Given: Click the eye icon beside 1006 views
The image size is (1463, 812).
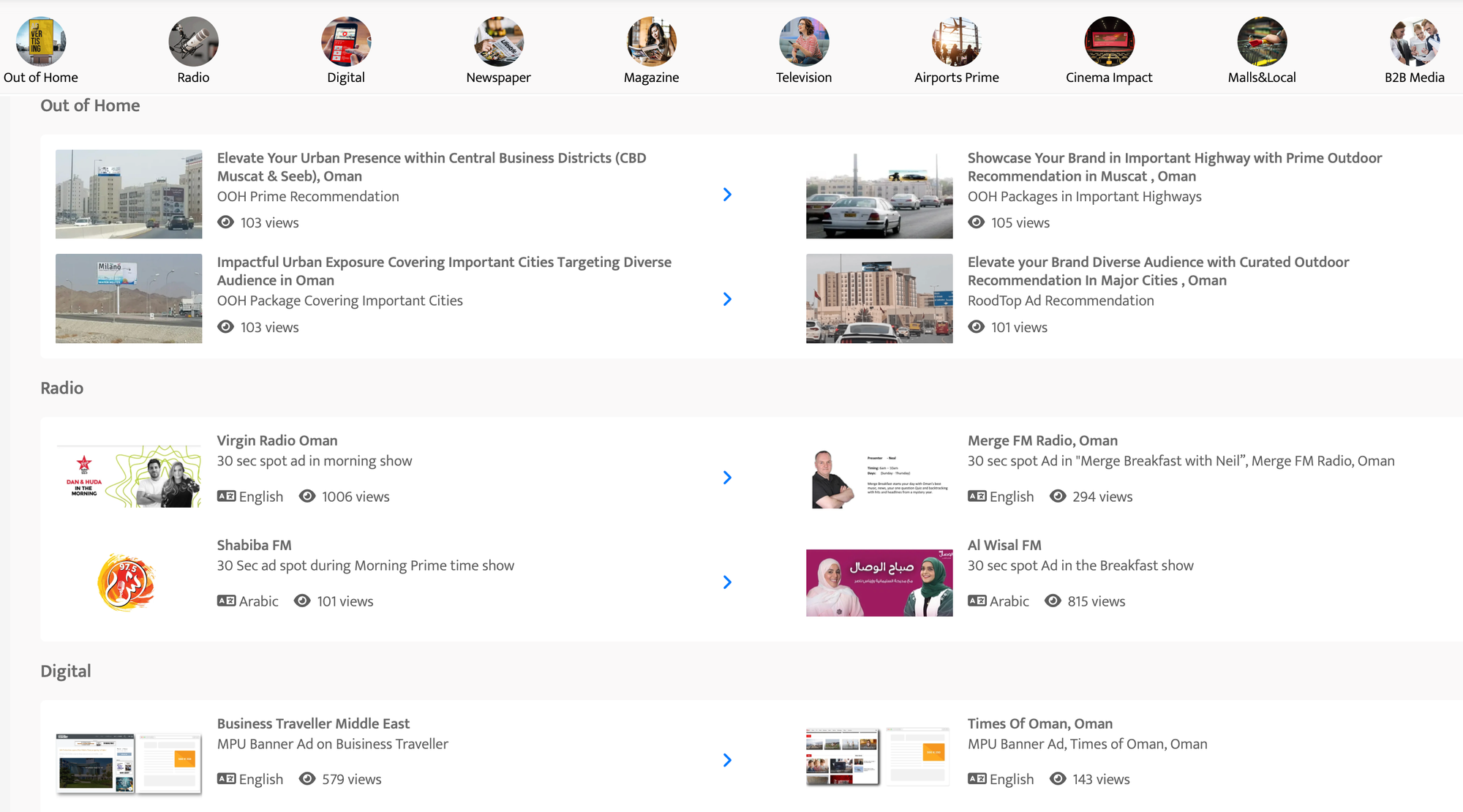Looking at the screenshot, I should (x=307, y=496).
